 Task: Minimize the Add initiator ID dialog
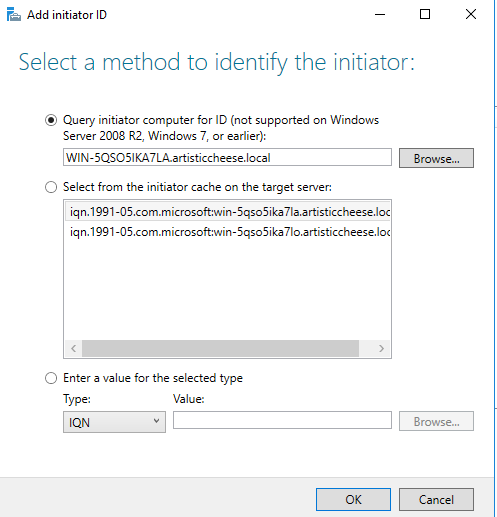(x=380, y=15)
